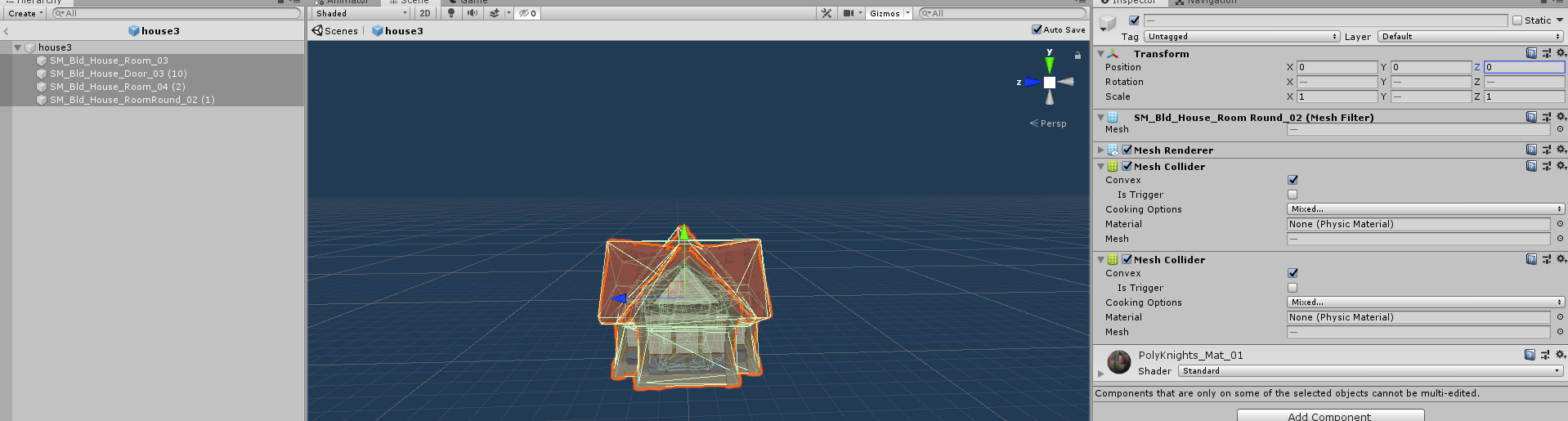Viewport: 1568px width, 421px height.
Task: Toggle scene audio speaker icon
Action: tap(472, 13)
